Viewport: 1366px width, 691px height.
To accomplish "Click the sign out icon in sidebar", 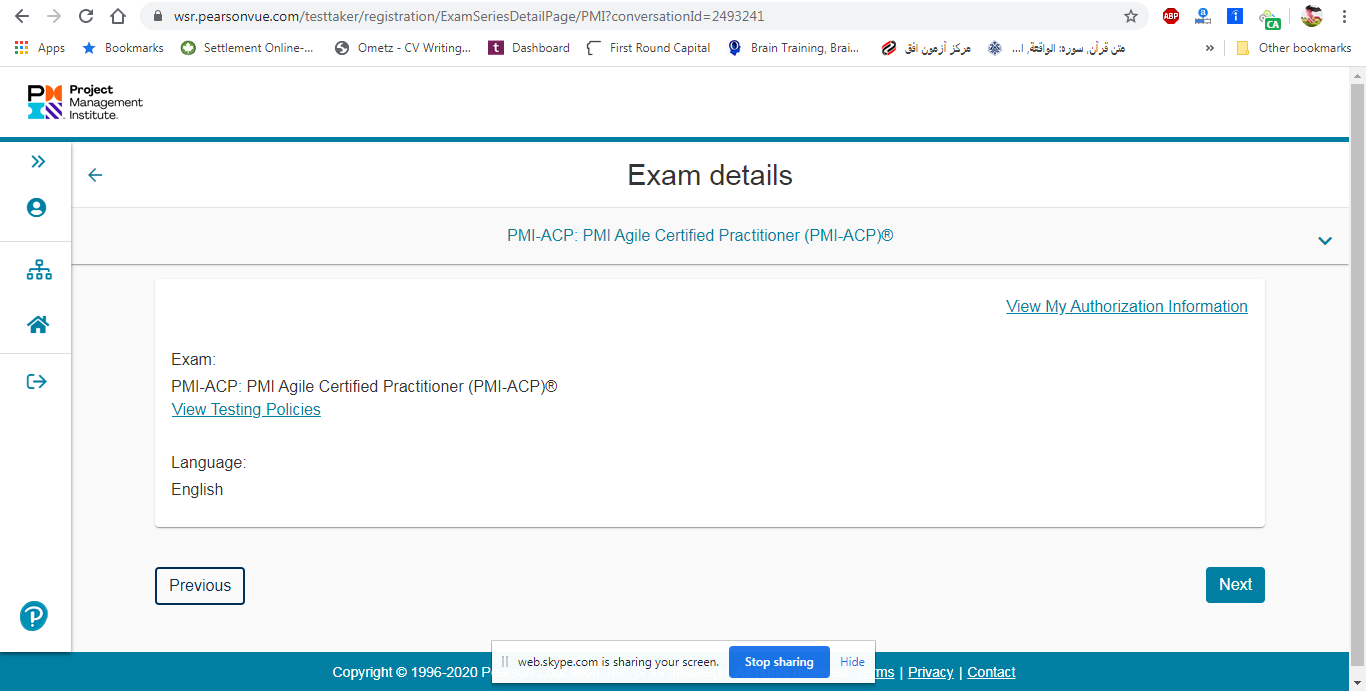I will coord(37,381).
